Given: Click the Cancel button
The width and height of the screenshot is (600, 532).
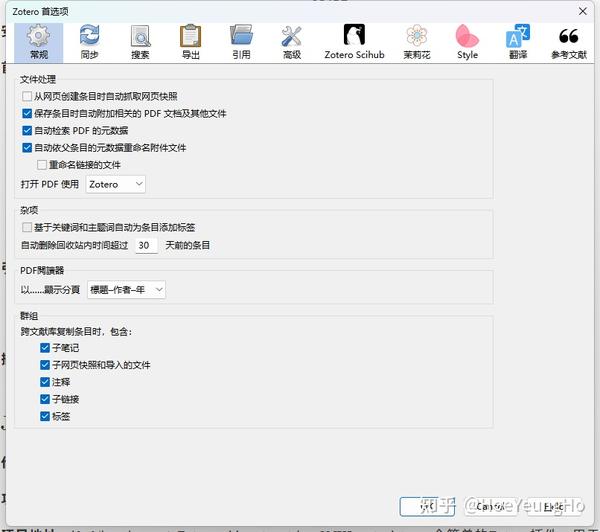Looking at the screenshot, I should 491,507.
